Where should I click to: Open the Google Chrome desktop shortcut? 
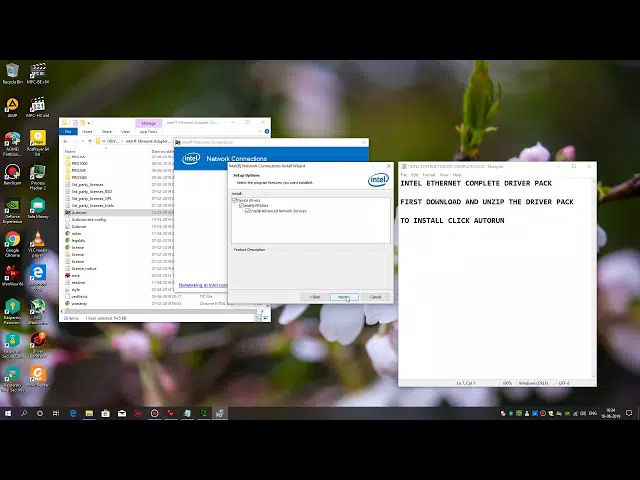point(12,244)
